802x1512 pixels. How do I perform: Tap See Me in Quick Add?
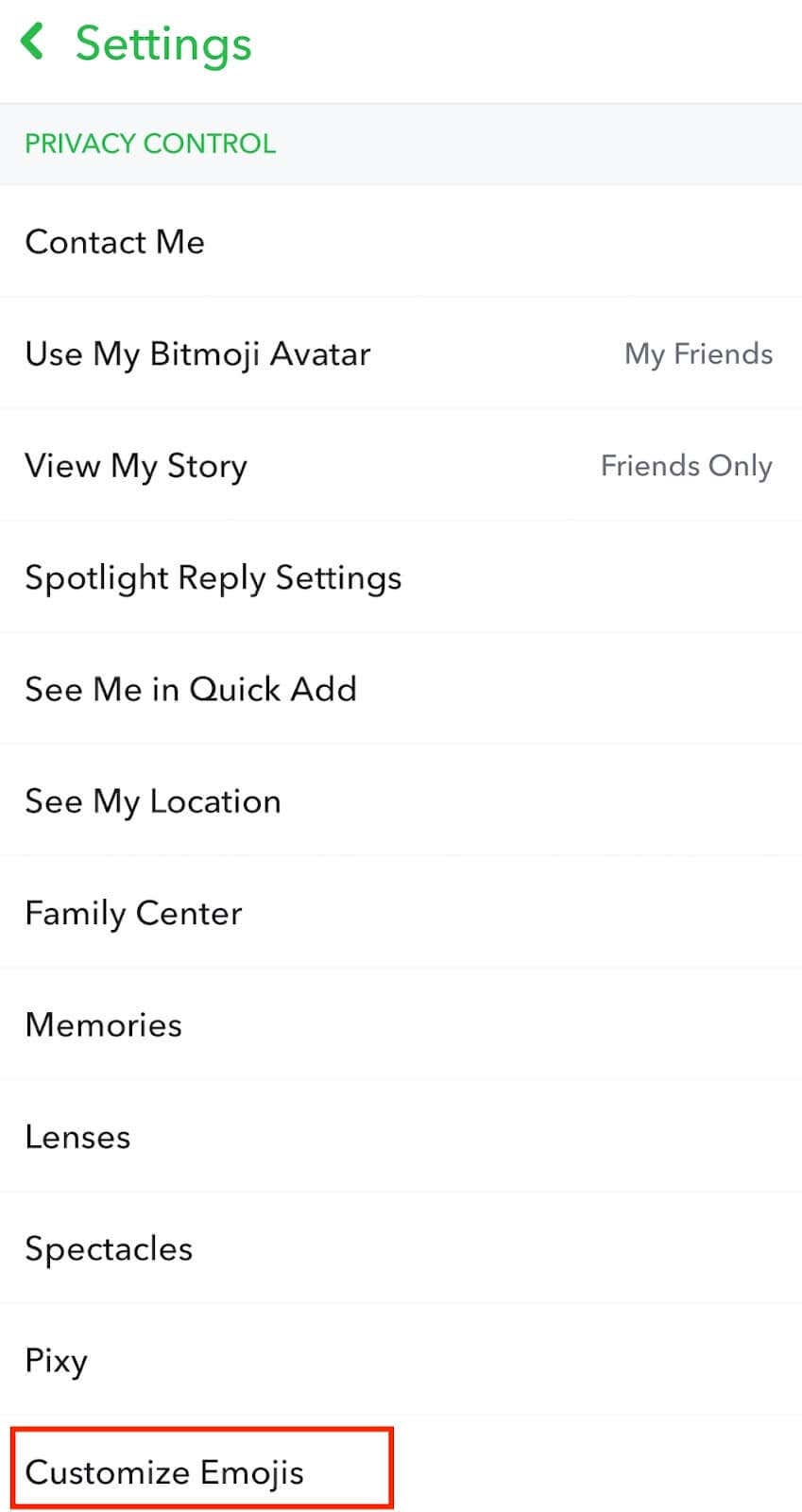pos(191,690)
